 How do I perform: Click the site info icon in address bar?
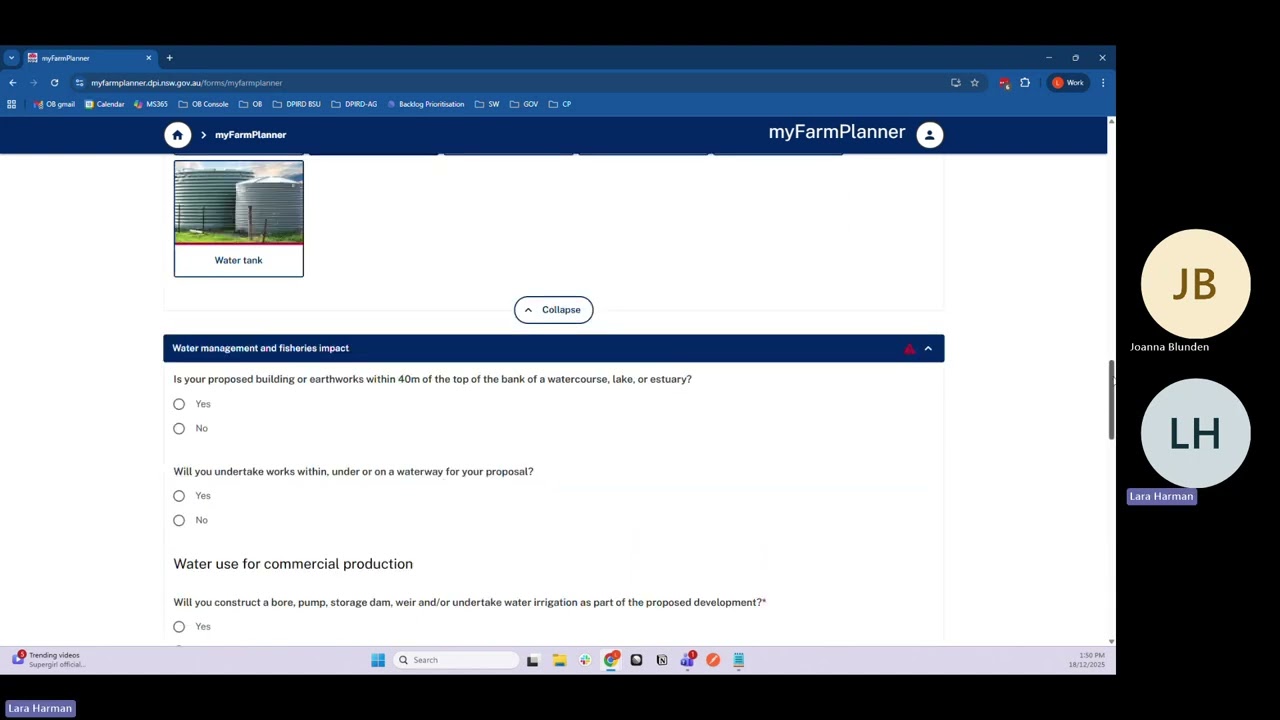tap(79, 83)
